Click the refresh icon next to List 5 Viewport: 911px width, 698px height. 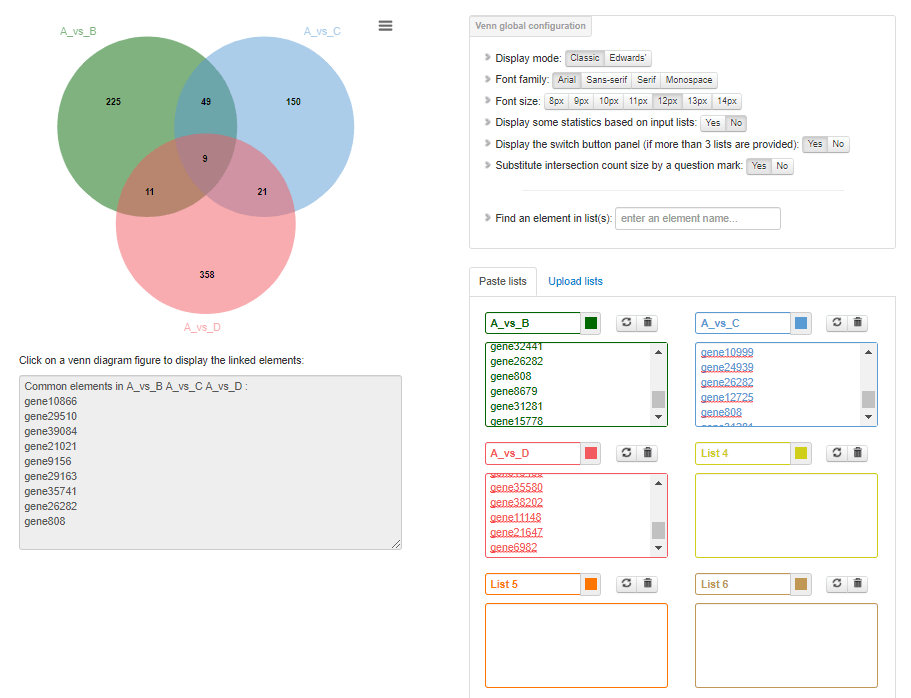point(626,583)
